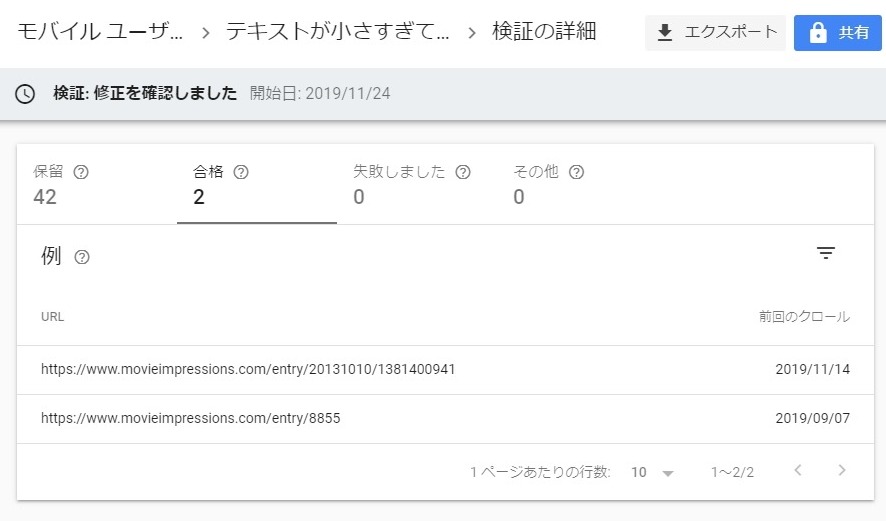Select the 失敗しました (0) tab
The height and width of the screenshot is (521, 886).
point(416,185)
